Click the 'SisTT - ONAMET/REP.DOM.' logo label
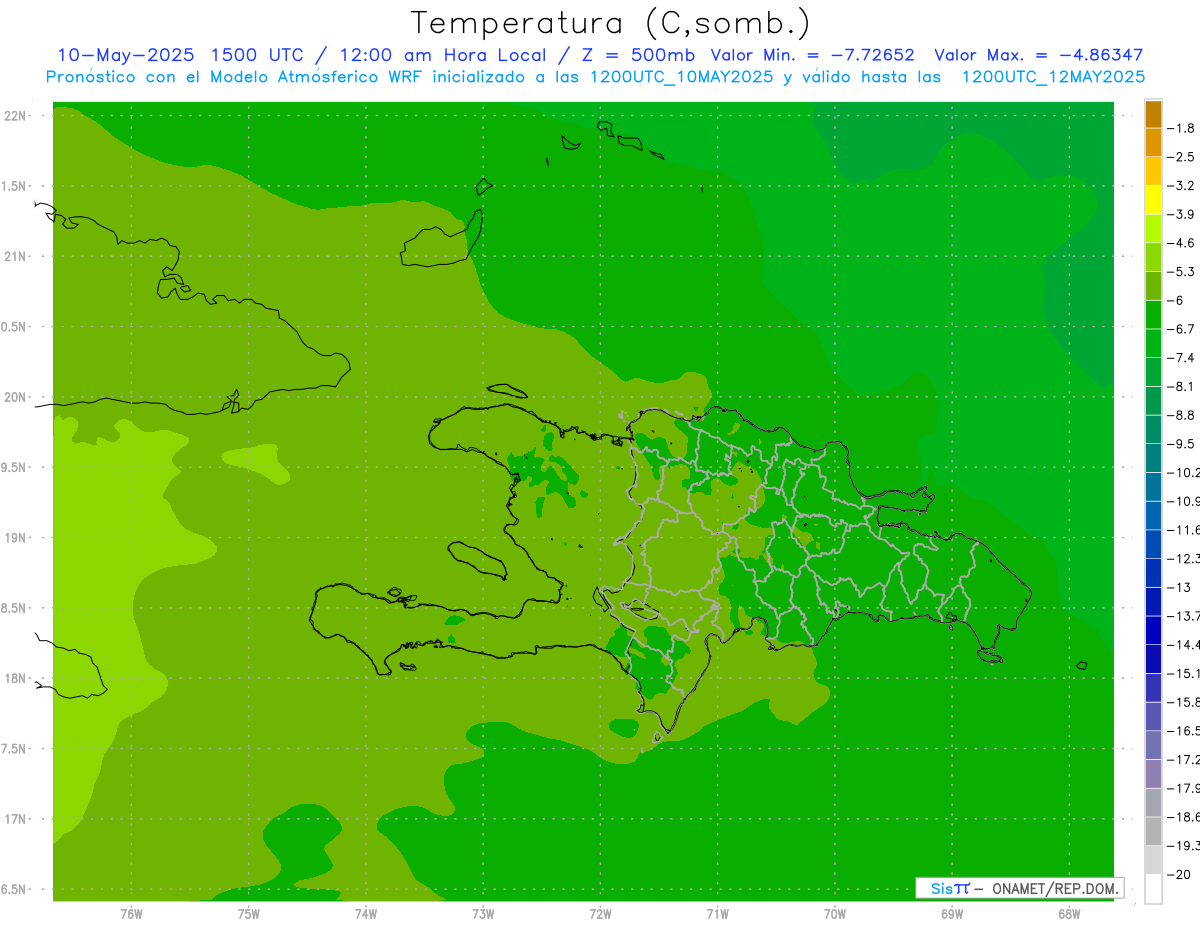This screenshot has width=1200, height=927. 1019,888
